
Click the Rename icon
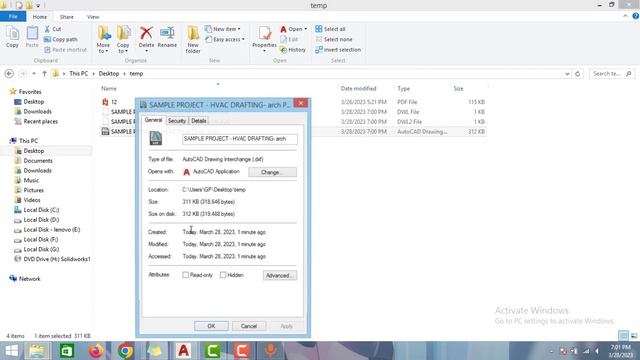[167, 37]
